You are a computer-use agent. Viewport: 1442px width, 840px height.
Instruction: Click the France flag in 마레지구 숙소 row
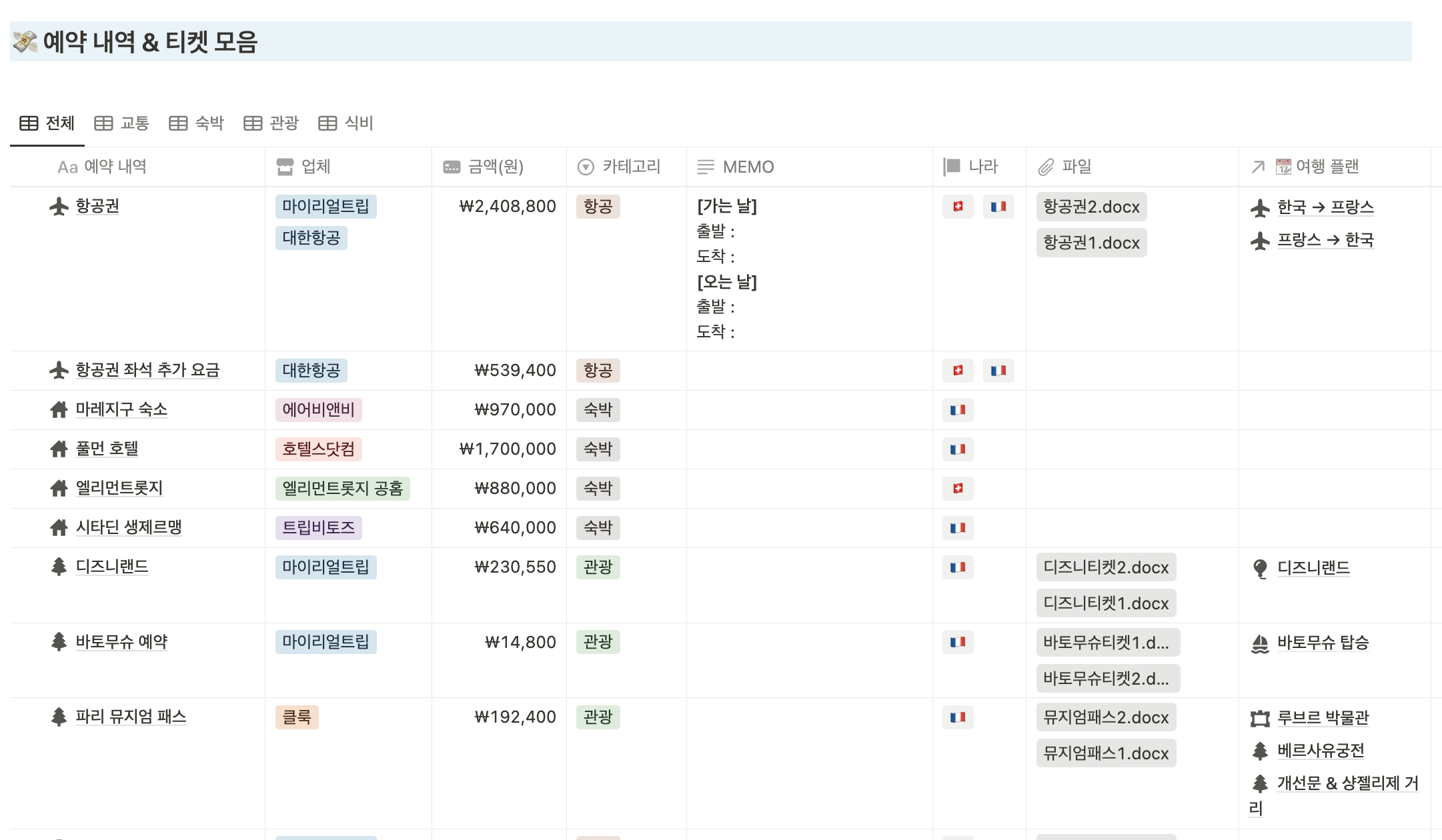click(958, 410)
